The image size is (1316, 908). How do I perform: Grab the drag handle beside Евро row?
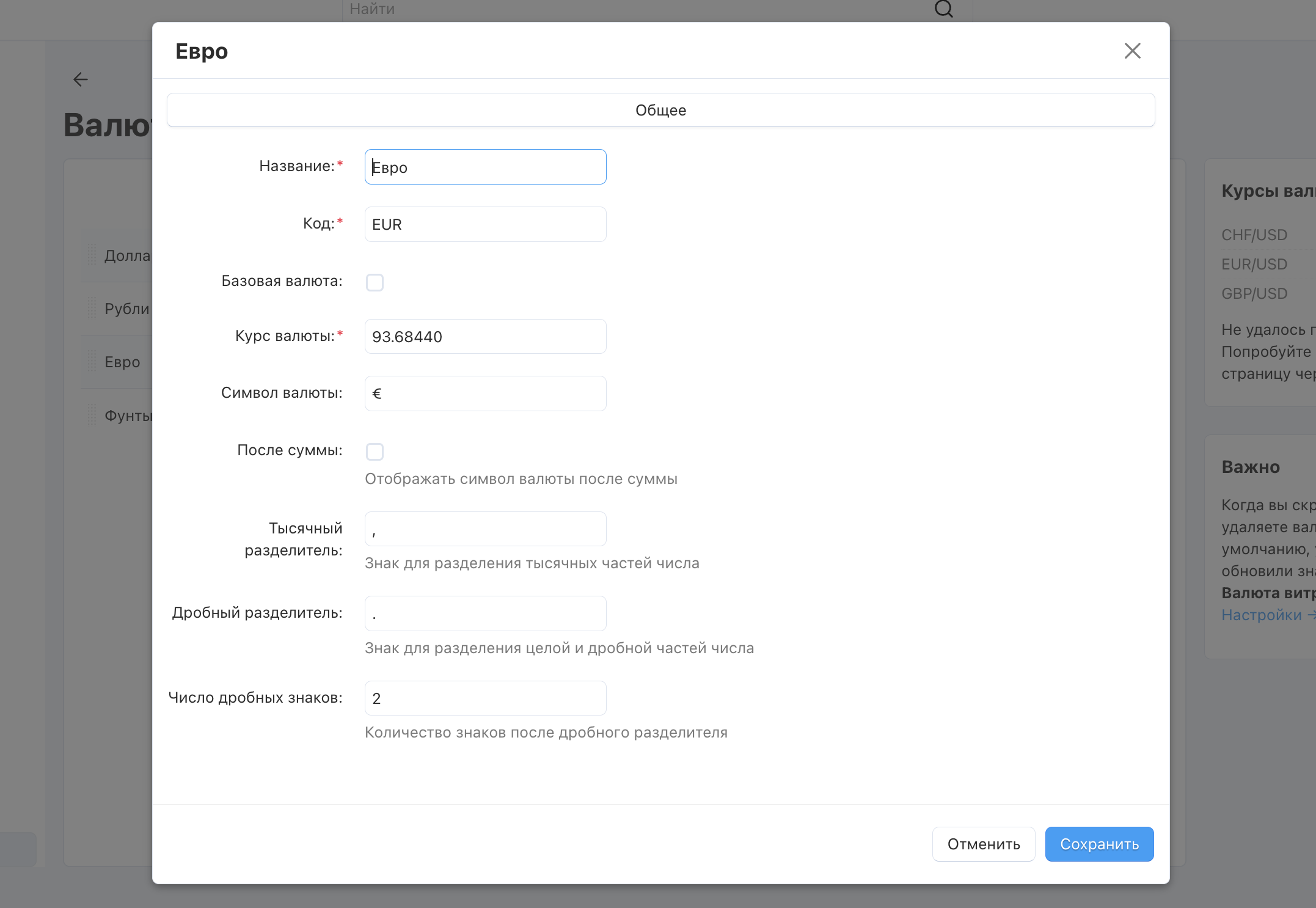(x=92, y=362)
